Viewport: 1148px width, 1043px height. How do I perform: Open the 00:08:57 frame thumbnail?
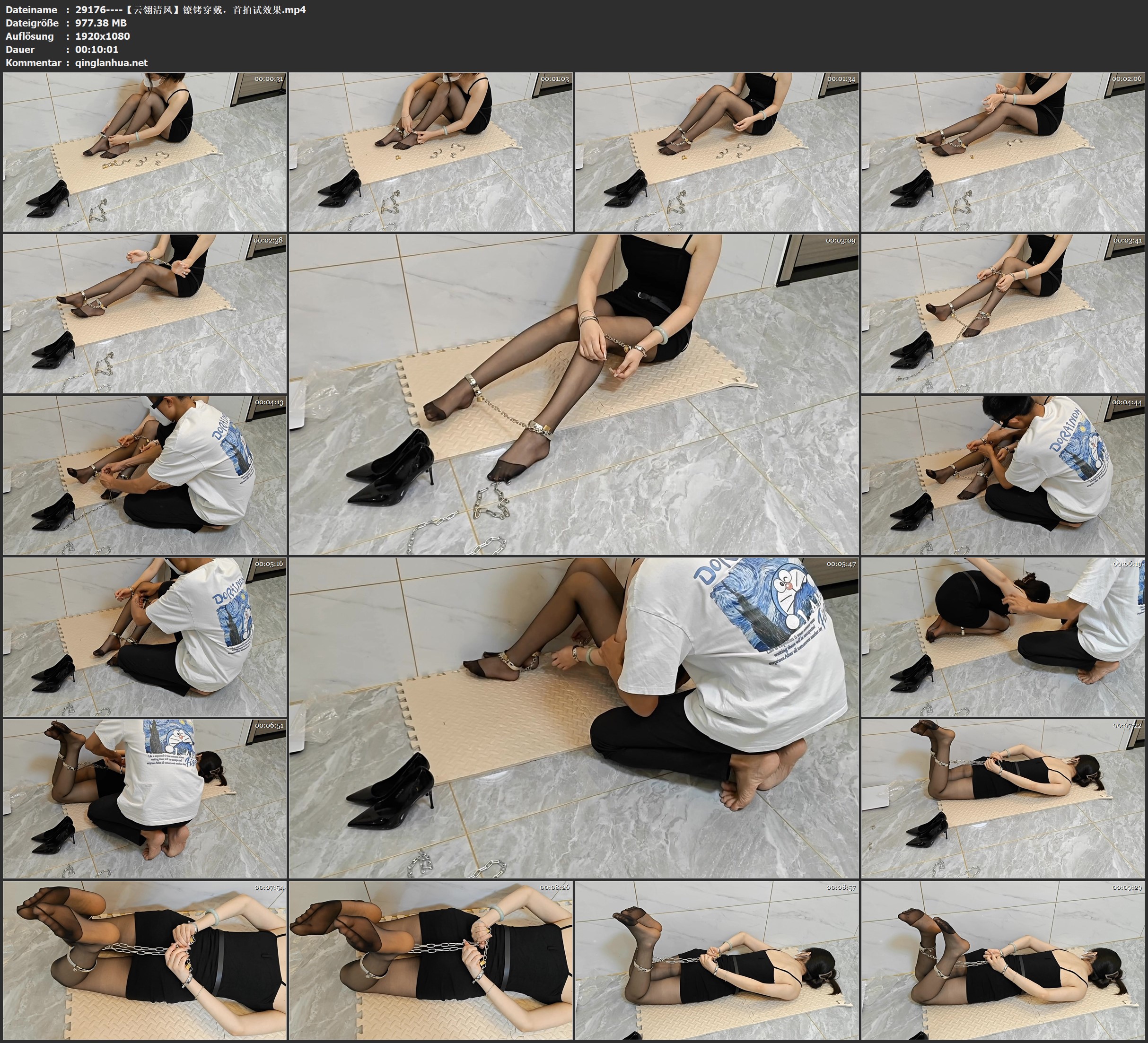[717, 960]
